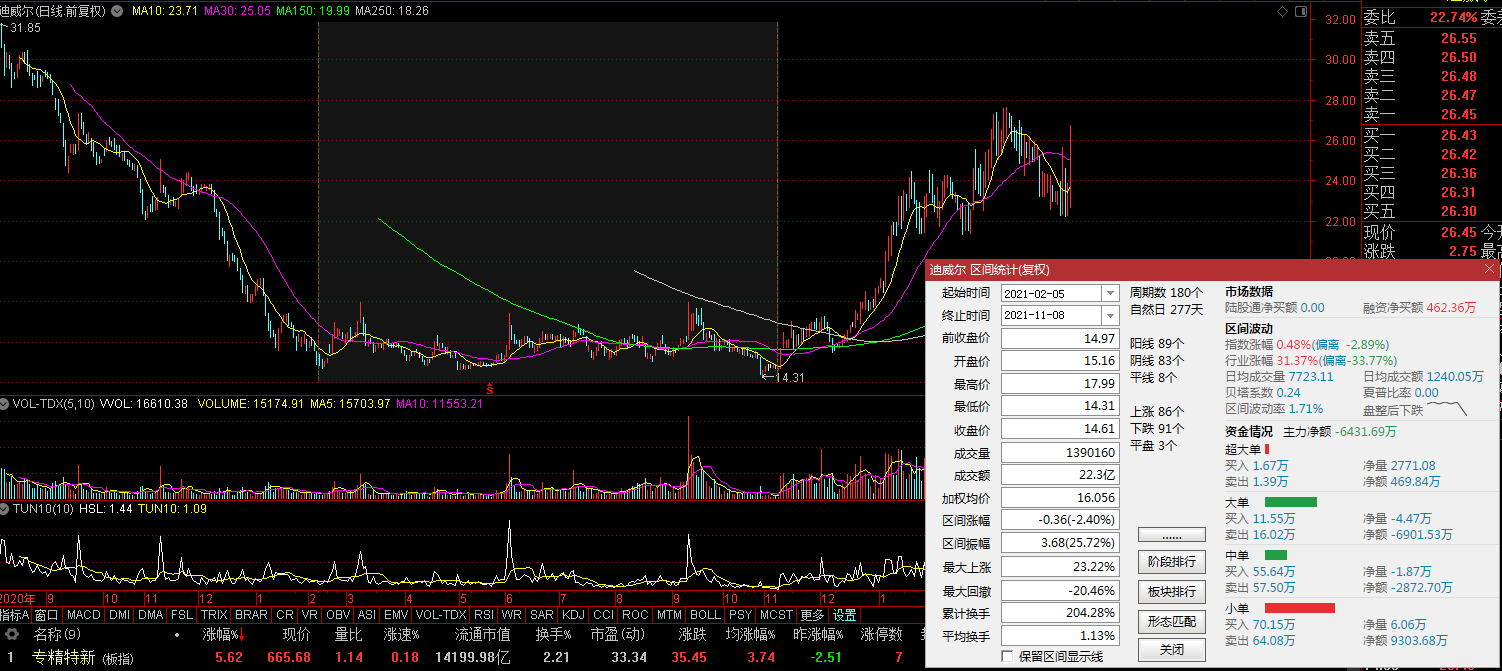Open the 更多 indicators tab
The width and height of the screenshot is (1502, 671).
[x=812, y=615]
